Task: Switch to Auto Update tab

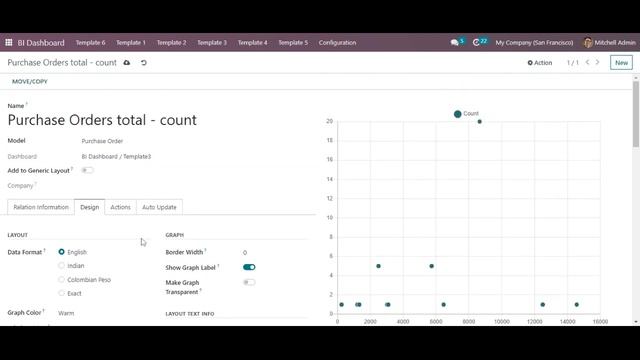Action: [x=159, y=207]
